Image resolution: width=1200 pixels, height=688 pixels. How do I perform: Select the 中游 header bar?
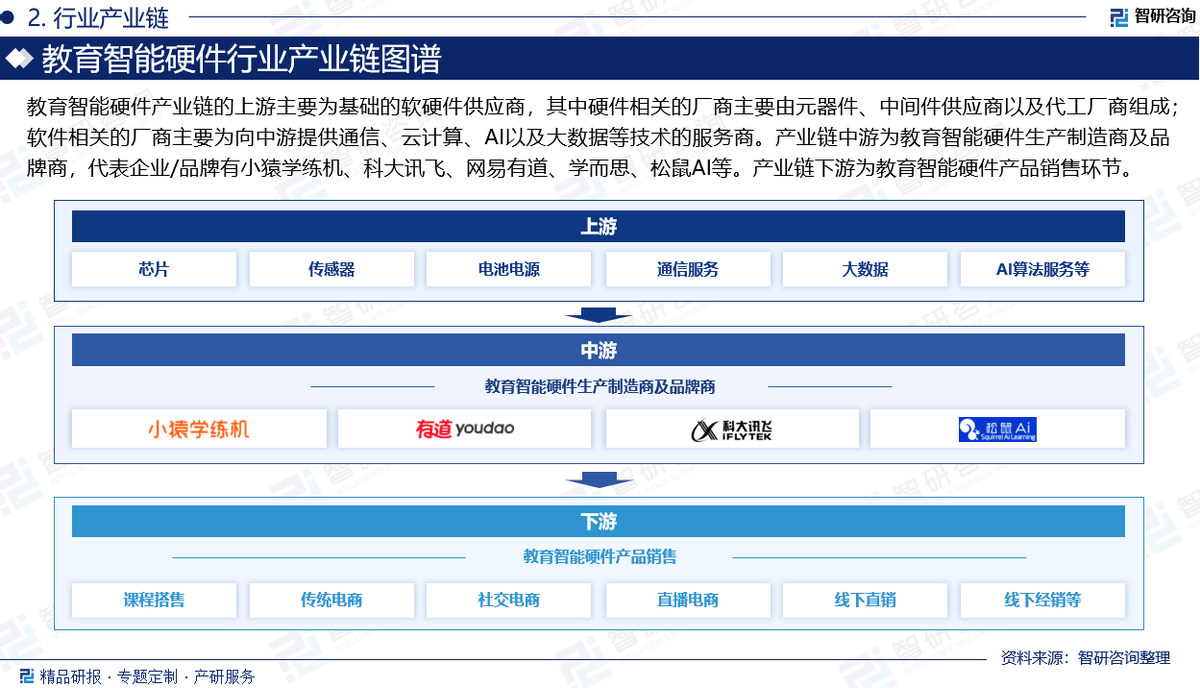pos(598,350)
